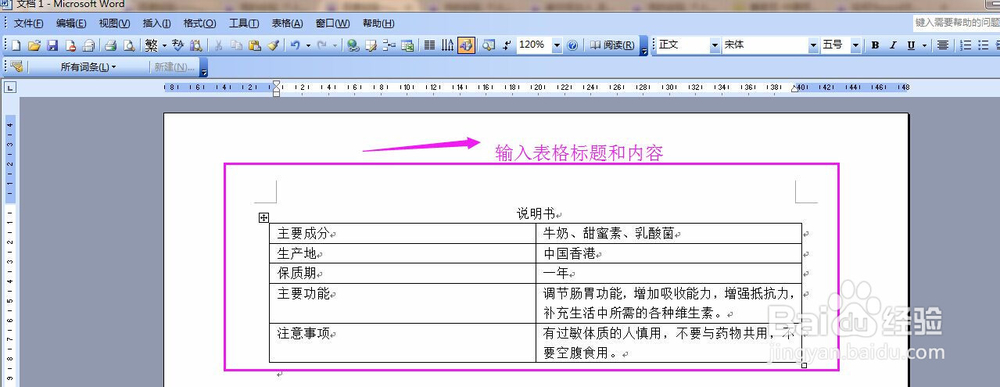This screenshot has height=387, width=1000.
Task: Open the 所有词条 dropdown
Action: [x=88, y=66]
